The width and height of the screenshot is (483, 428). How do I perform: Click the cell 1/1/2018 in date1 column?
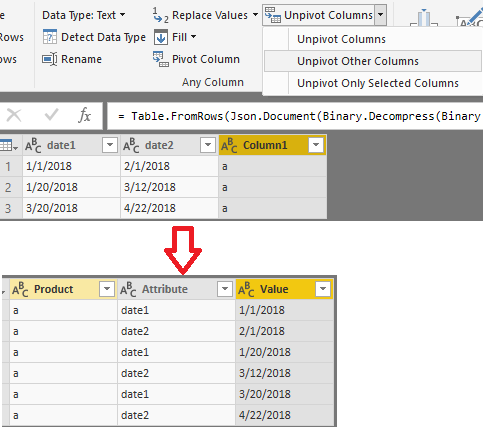point(71,166)
